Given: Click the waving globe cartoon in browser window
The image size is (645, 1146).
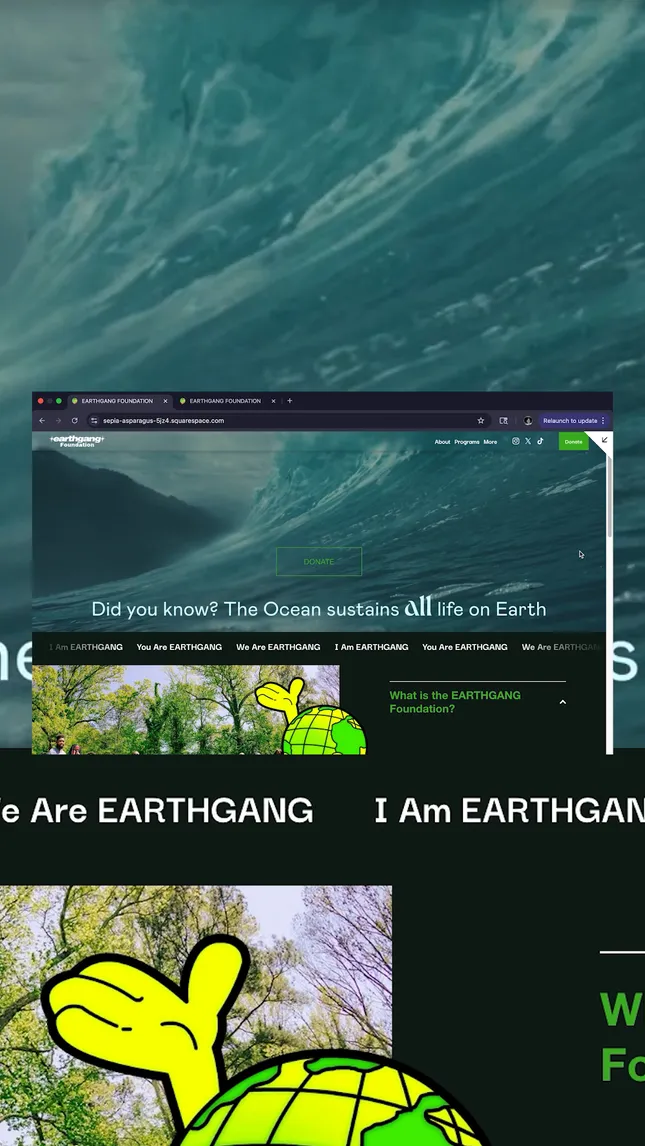Looking at the screenshot, I should click(313, 716).
